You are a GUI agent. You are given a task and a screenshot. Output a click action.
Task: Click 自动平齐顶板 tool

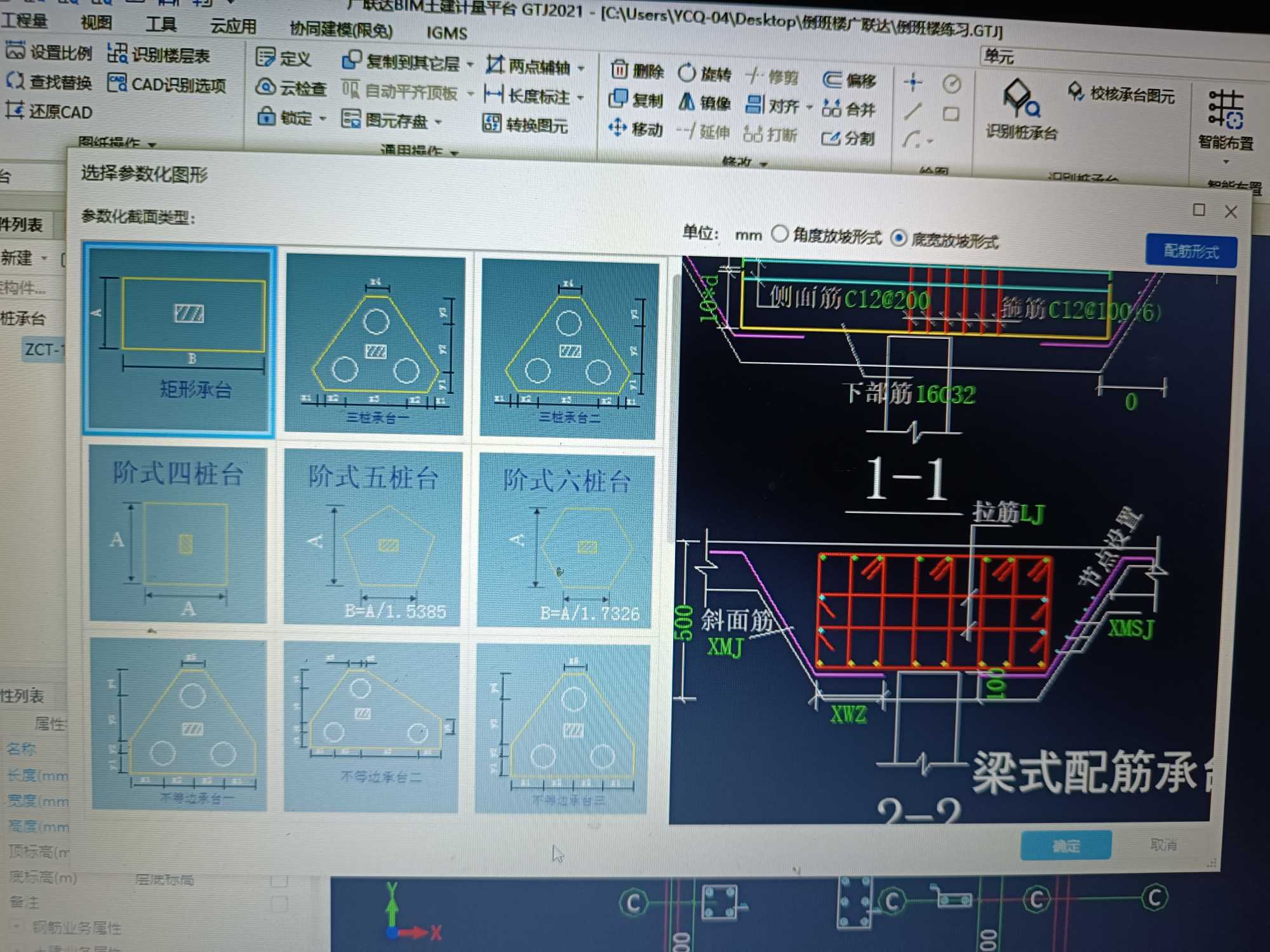[400, 91]
